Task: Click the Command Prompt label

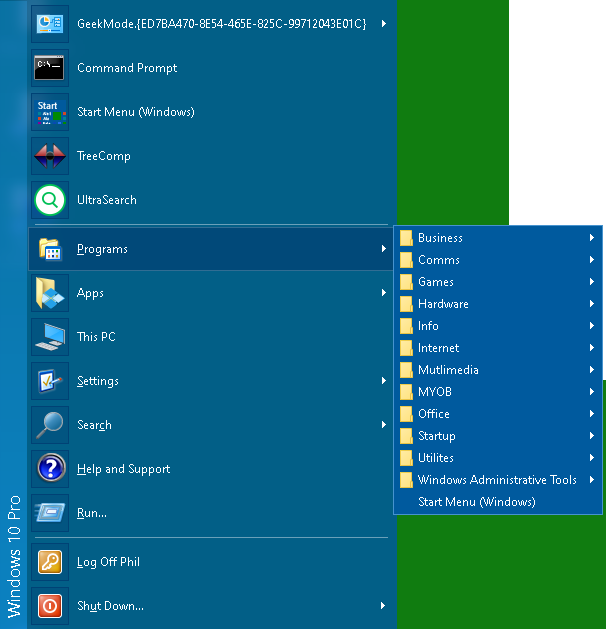Action: coord(127,68)
